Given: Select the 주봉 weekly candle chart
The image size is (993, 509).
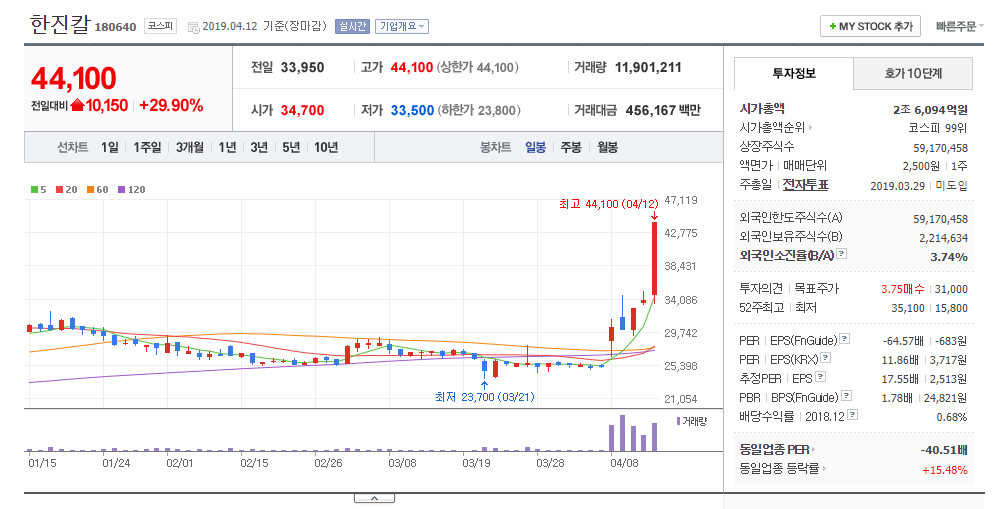Looking at the screenshot, I should (x=571, y=147).
